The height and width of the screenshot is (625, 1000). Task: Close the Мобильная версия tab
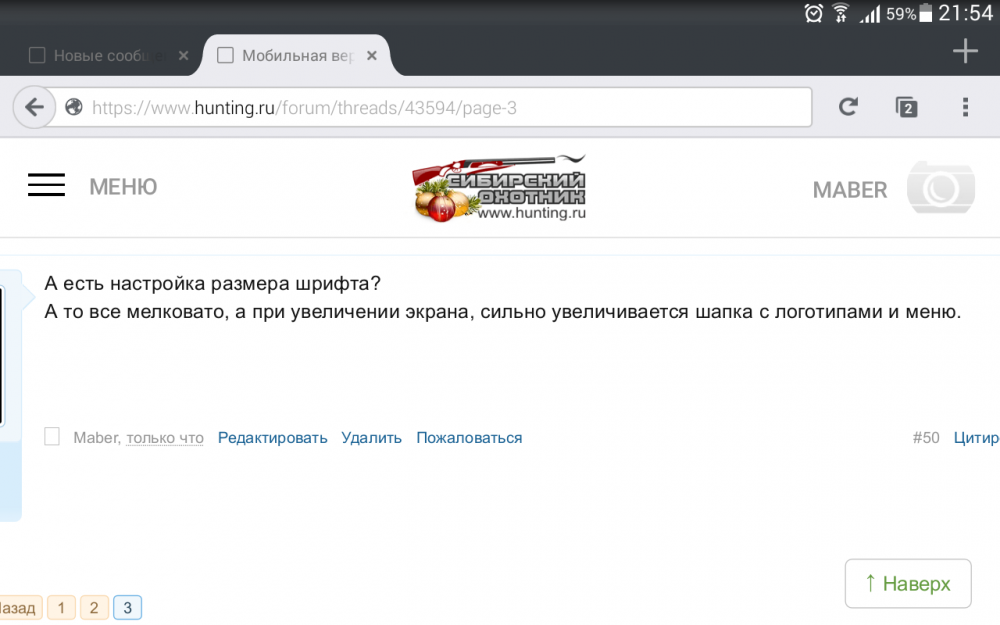371,56
